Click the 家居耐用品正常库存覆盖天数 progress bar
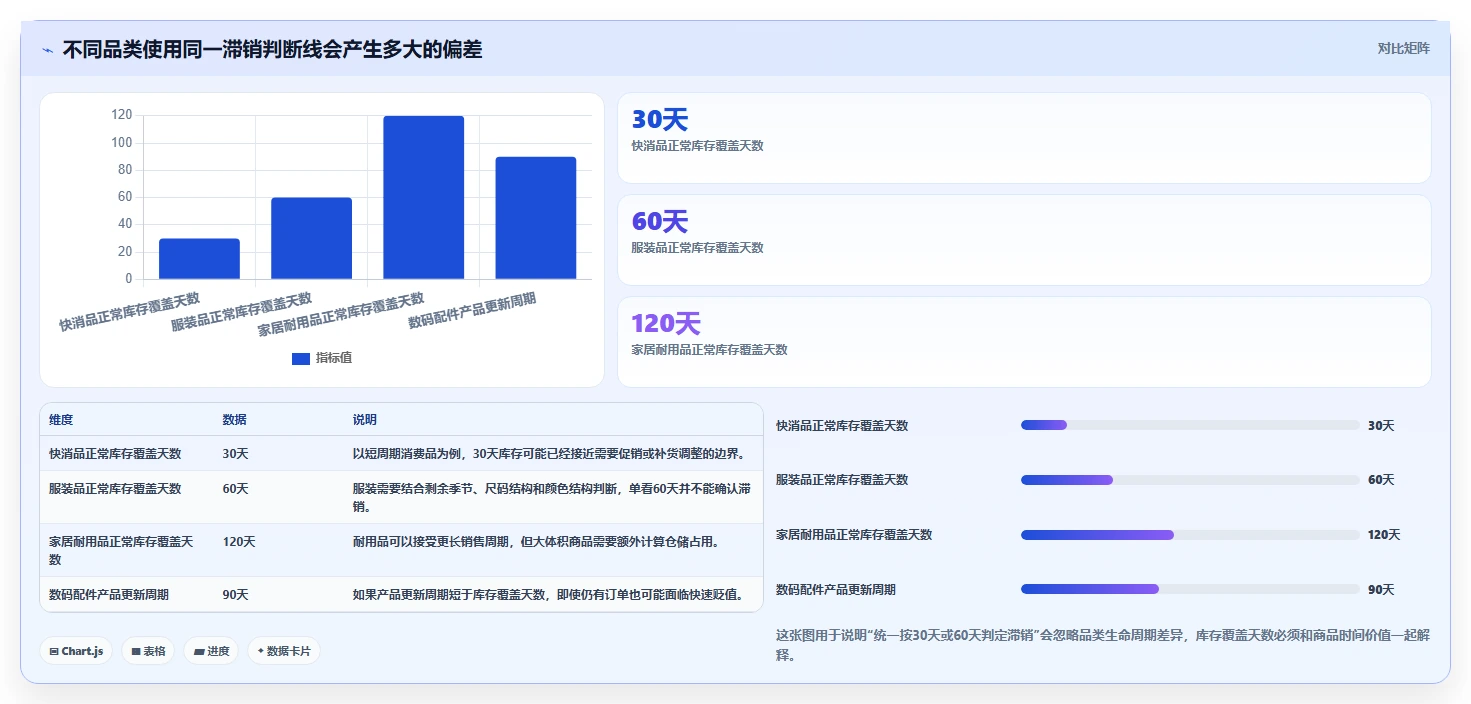 [x=1190, y=535]
